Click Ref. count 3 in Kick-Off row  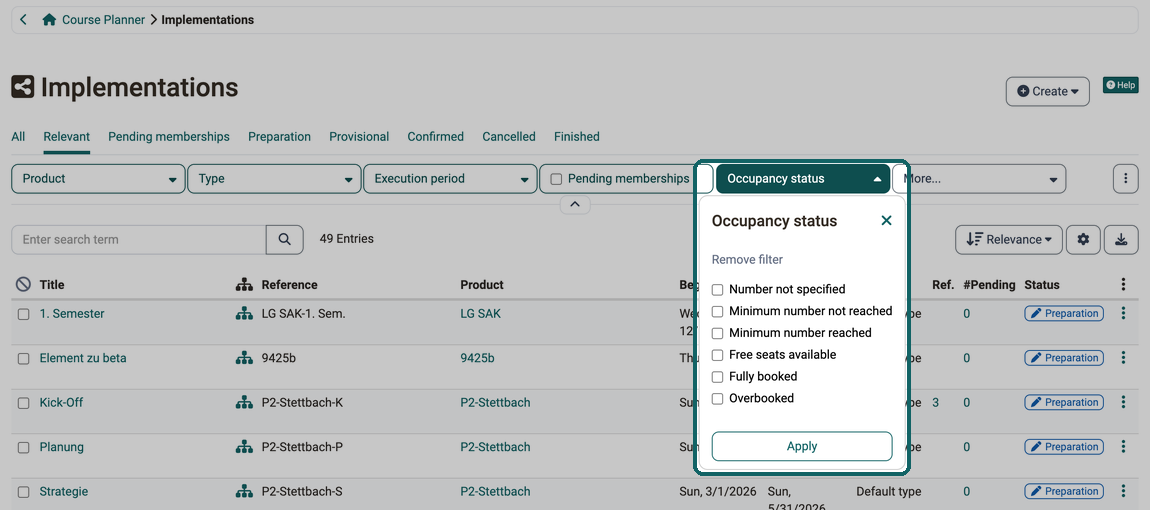pyautogui.click(x=935, y=402)
